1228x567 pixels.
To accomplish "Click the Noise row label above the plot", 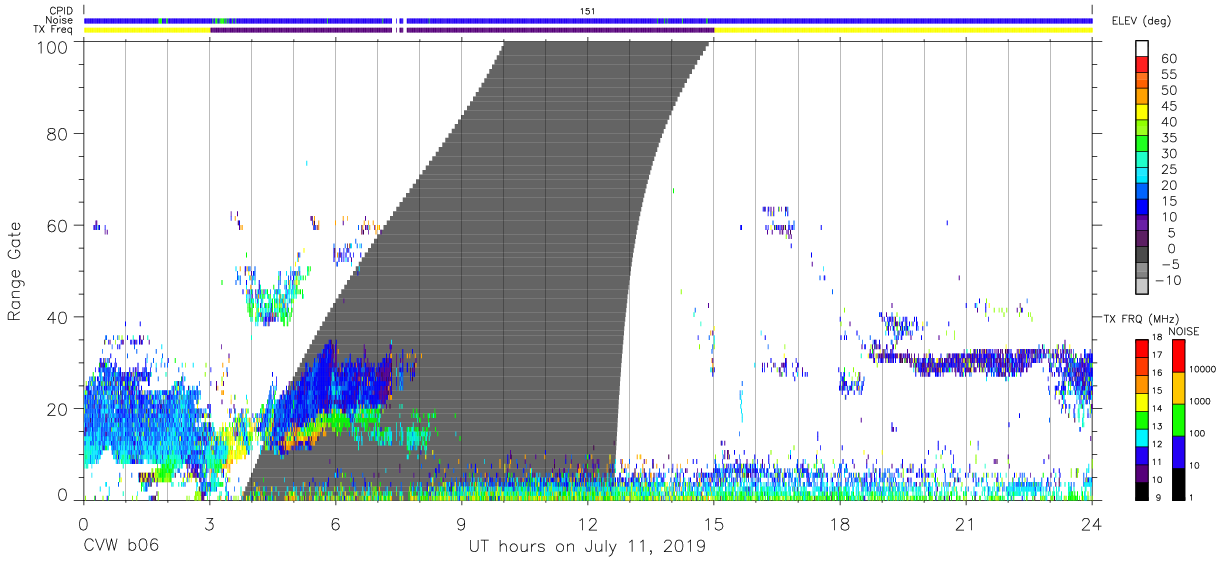I will 58,20.
